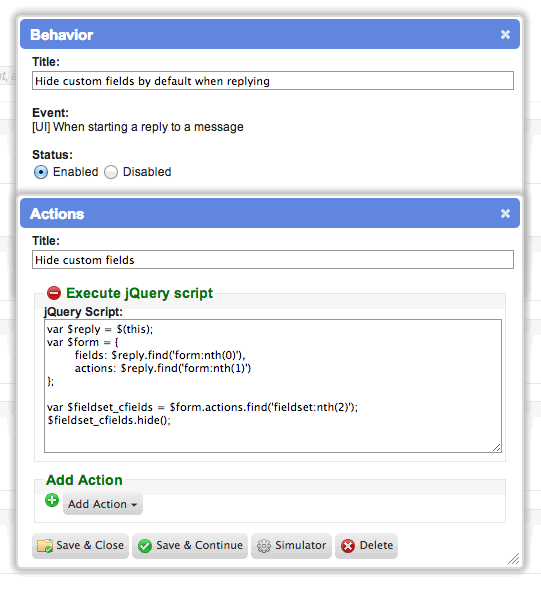The height and width of the screenshot is (592, 541).
Task: Click the gear icon on Simulator
Action: (x=264, y=546)
